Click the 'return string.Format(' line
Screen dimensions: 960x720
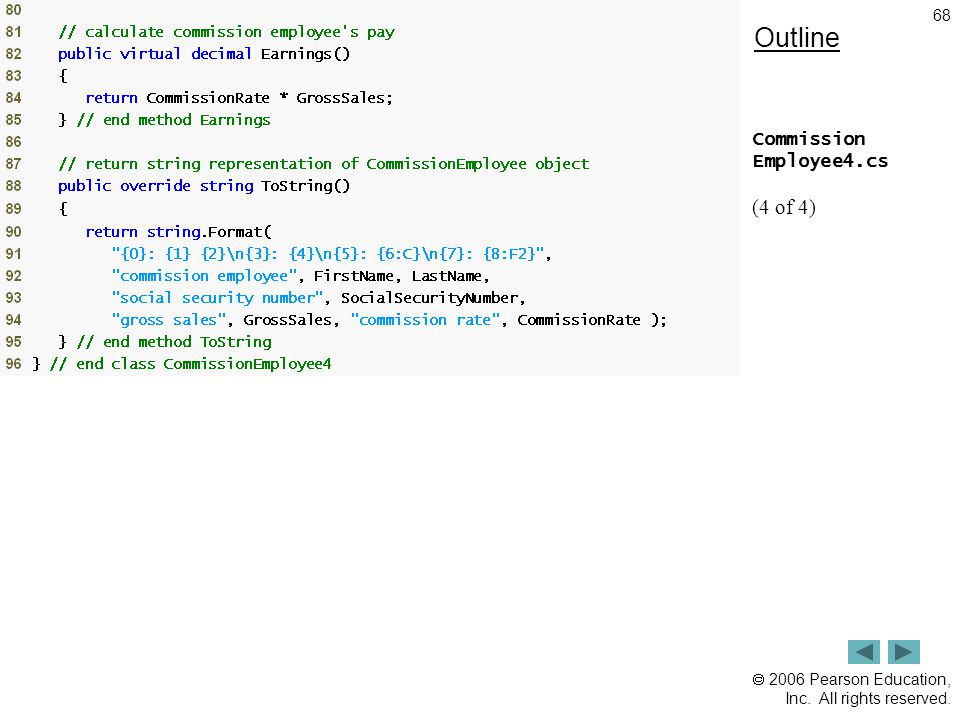(x=178, y=232)
